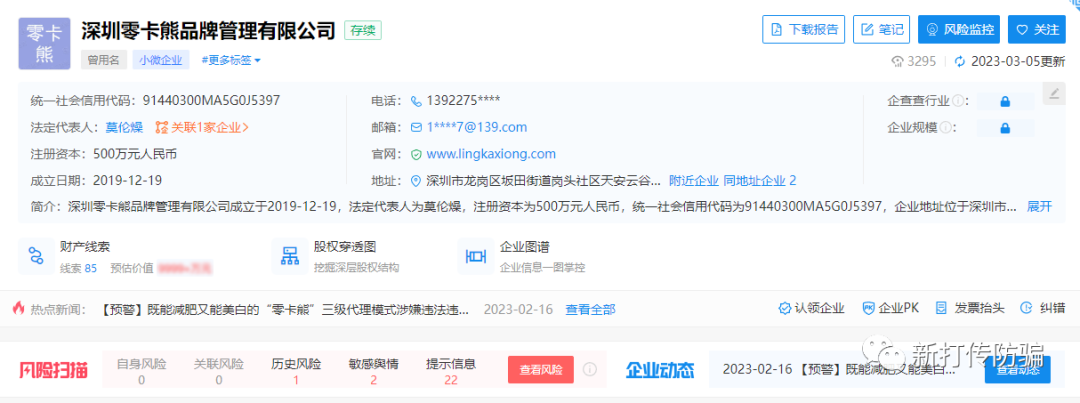Click the phone icon beside 1392275****
1080x403 pixels.
[416, 101]
